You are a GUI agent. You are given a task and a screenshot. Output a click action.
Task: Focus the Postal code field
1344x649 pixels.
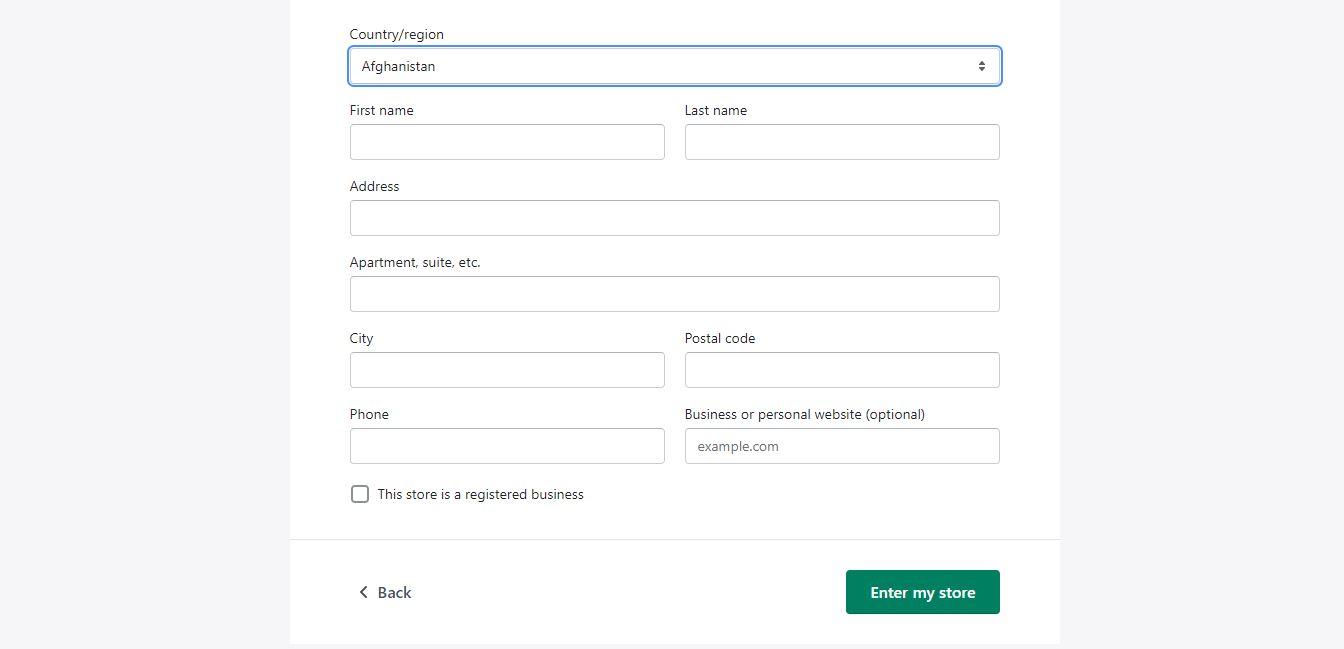click(x=841, y=369)
